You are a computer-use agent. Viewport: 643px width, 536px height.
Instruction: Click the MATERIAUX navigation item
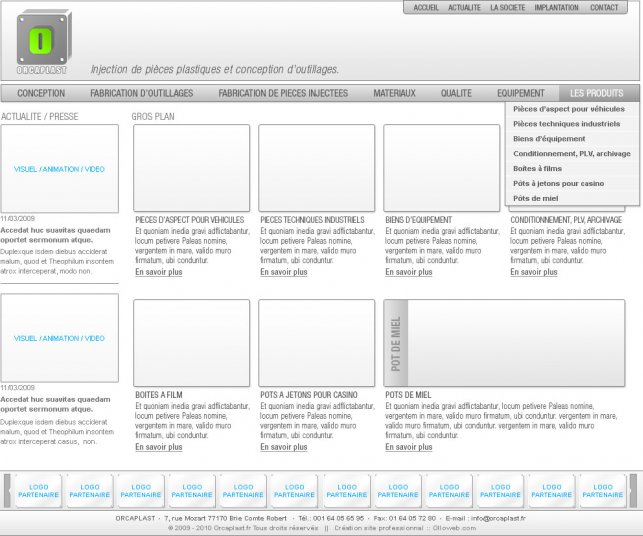[x=394, y=93]
